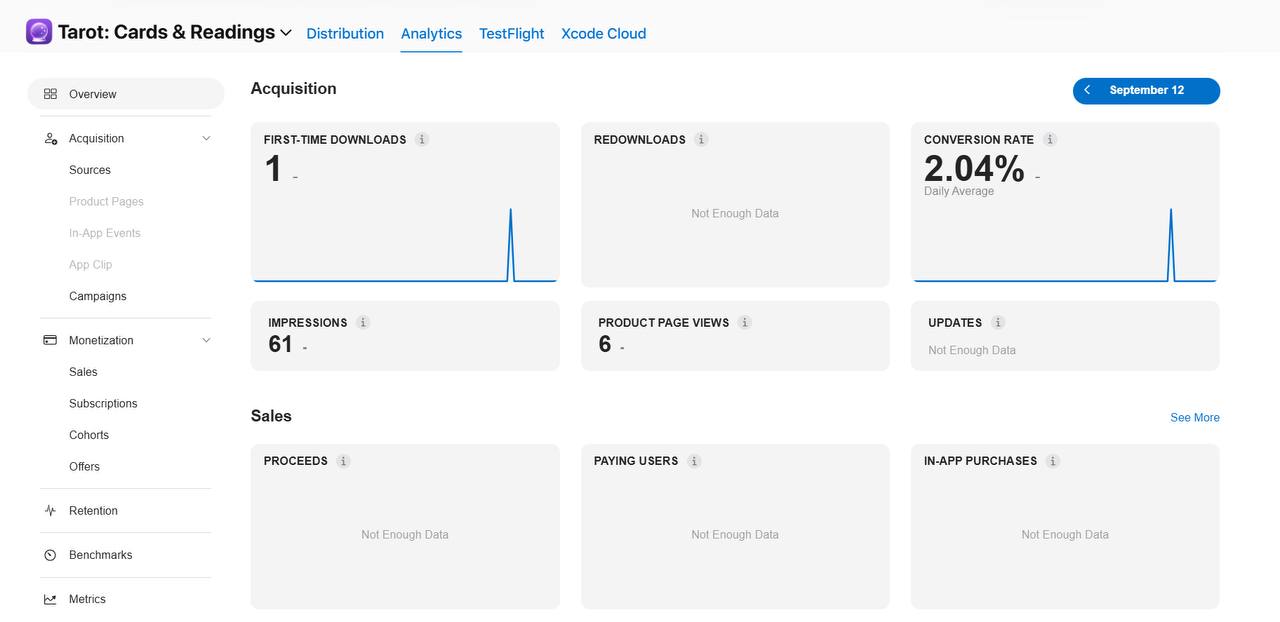The image size is (1280, 622).
Task: Collapse the Monetization sidebar section chevron
Action: [x=206, y=340]
